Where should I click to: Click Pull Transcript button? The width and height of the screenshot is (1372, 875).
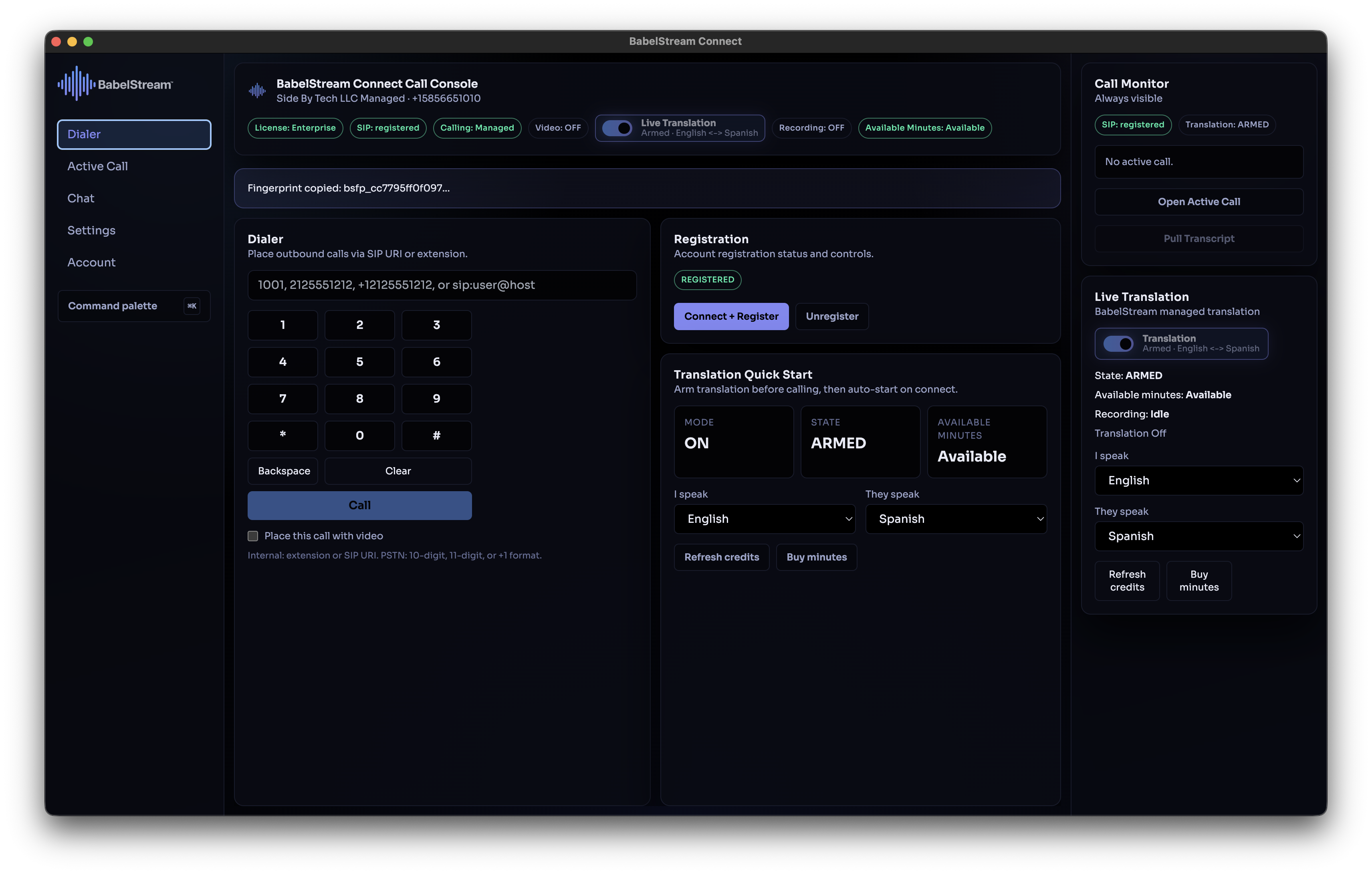[x=1199, y=239]
